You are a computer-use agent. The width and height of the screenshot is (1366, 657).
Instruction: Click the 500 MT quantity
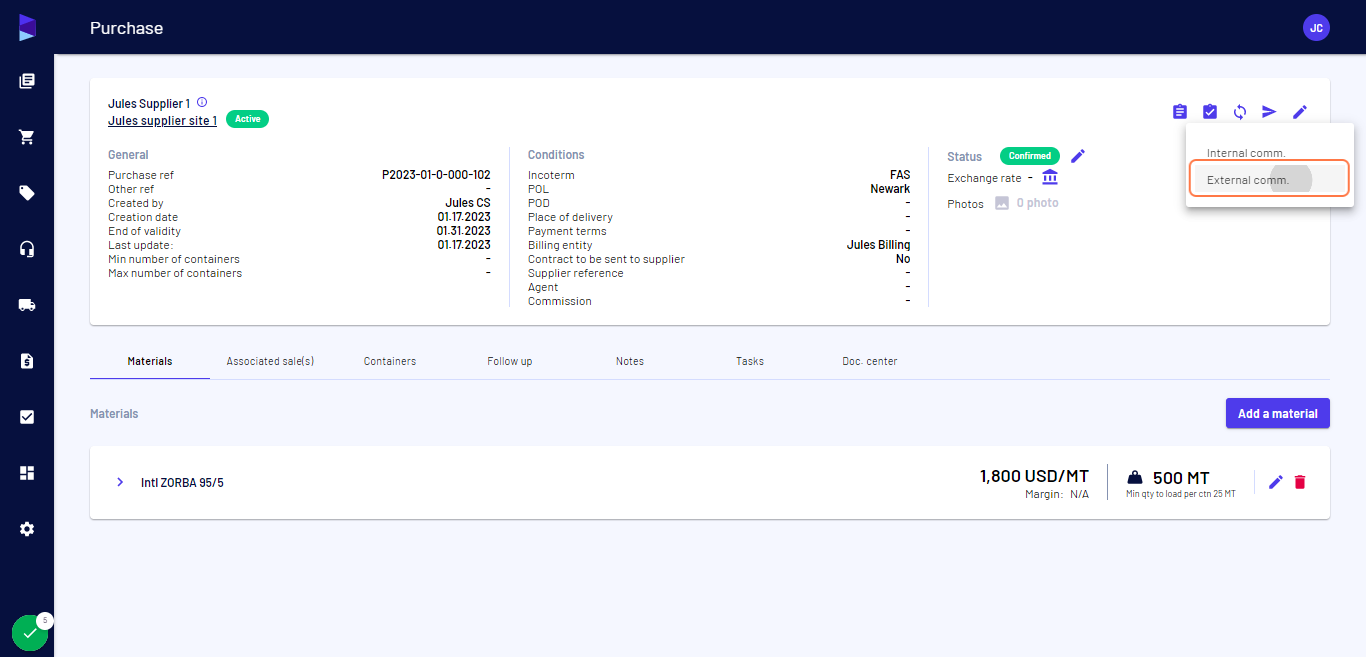coord(1181,478)
